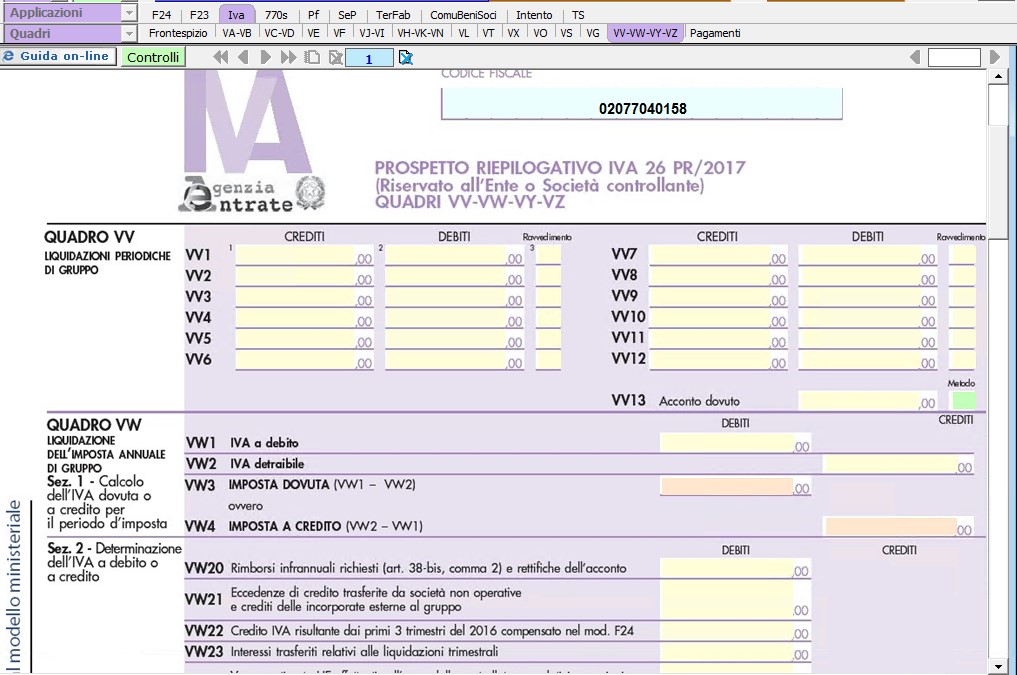Click the VV7 Crediti field
Screen dimensions: 1017x675
pos(718,255)
